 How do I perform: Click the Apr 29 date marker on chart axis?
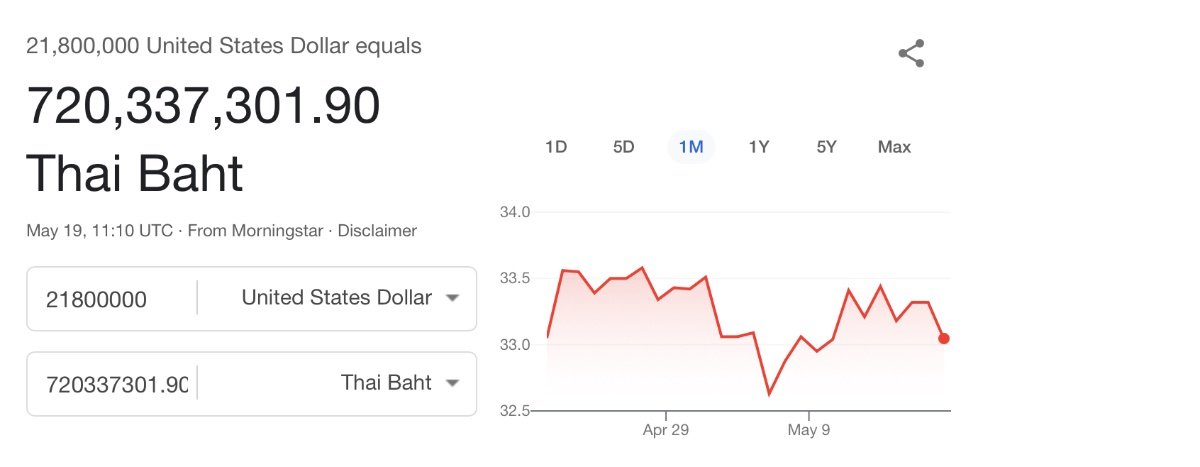click(666, 431)
